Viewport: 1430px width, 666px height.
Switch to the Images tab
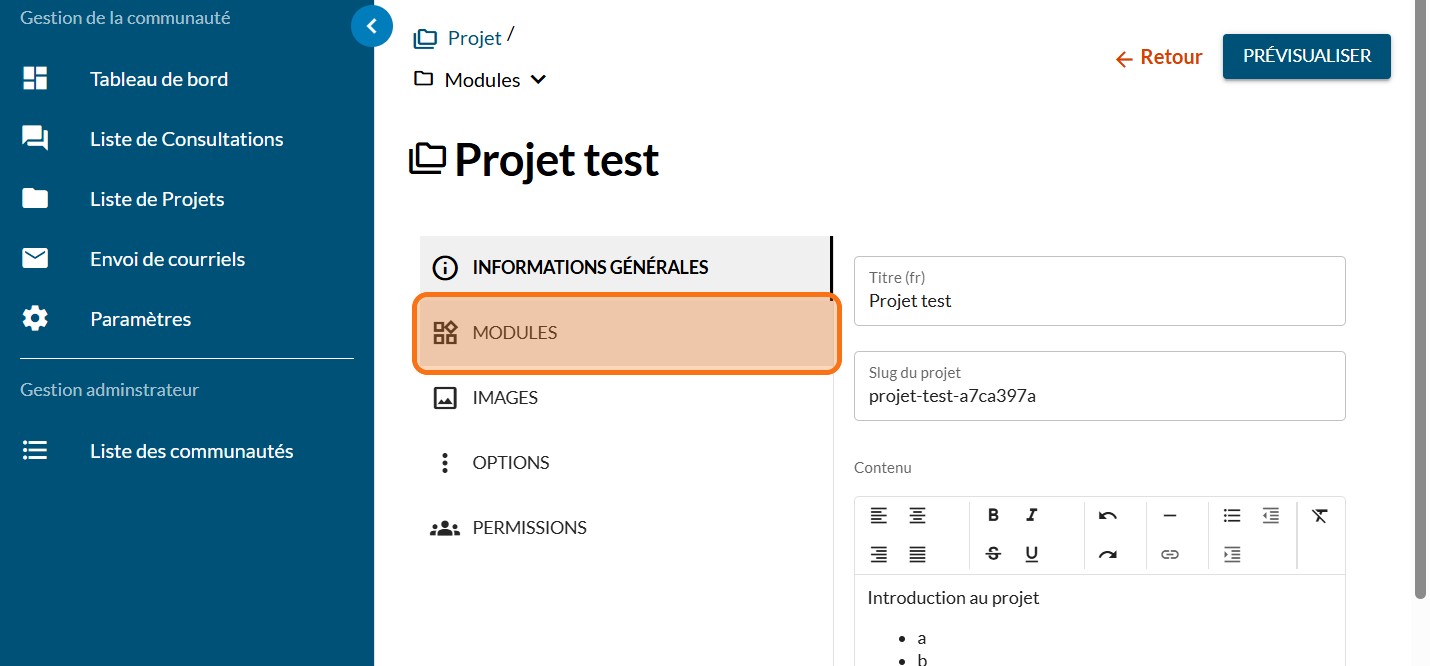click(x=505, y=398)
